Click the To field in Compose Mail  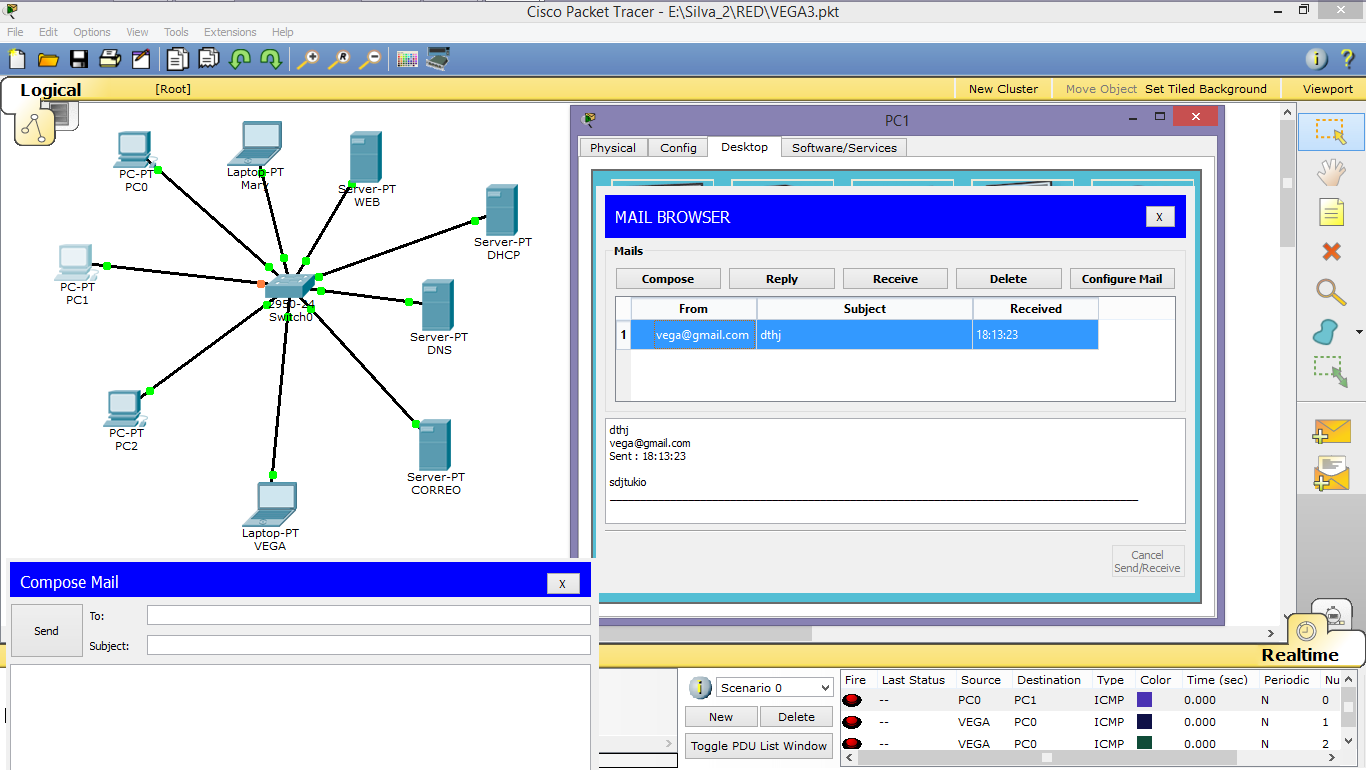(x=369, y=616)
